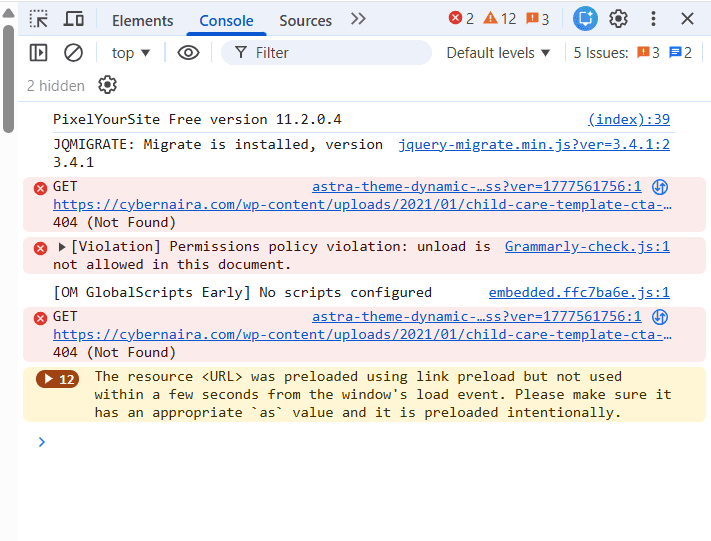This screenshot has height=541, width=711.
Task: Click the blue 2 message issues icon
Action: [x=680, y=53]
